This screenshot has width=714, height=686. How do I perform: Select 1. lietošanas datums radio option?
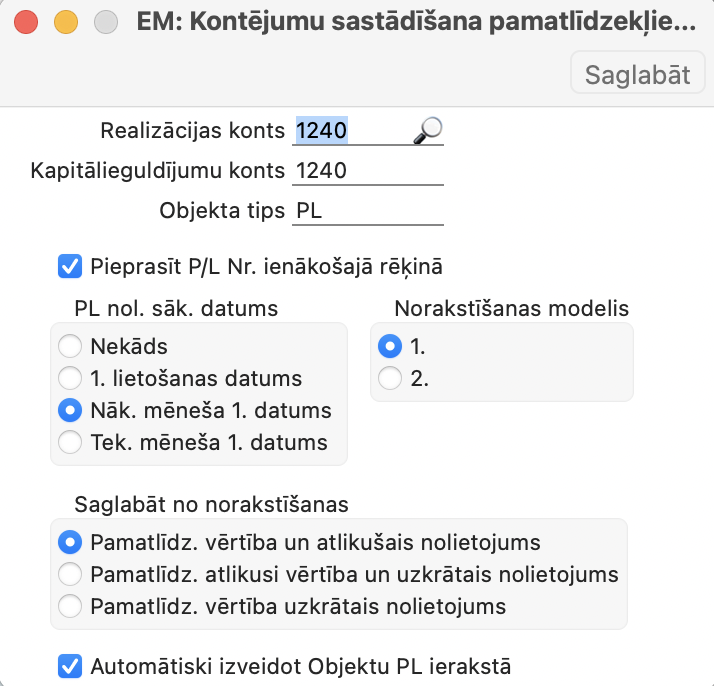(x=70, y=378)
